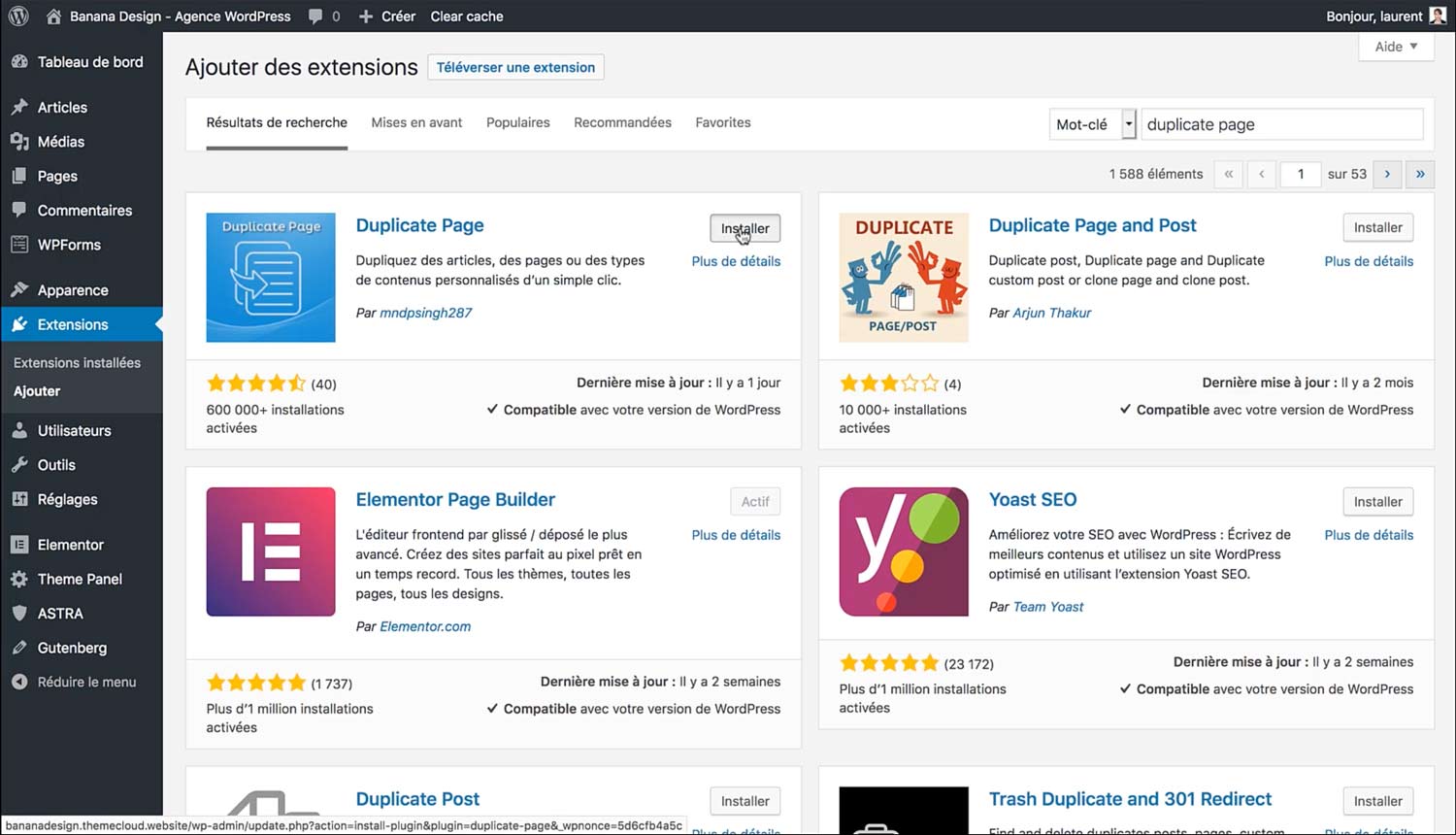This screenshot has width=1456, height=835.
Task: Click the Elementor Page Builder plugin logo
Action: 271,551
